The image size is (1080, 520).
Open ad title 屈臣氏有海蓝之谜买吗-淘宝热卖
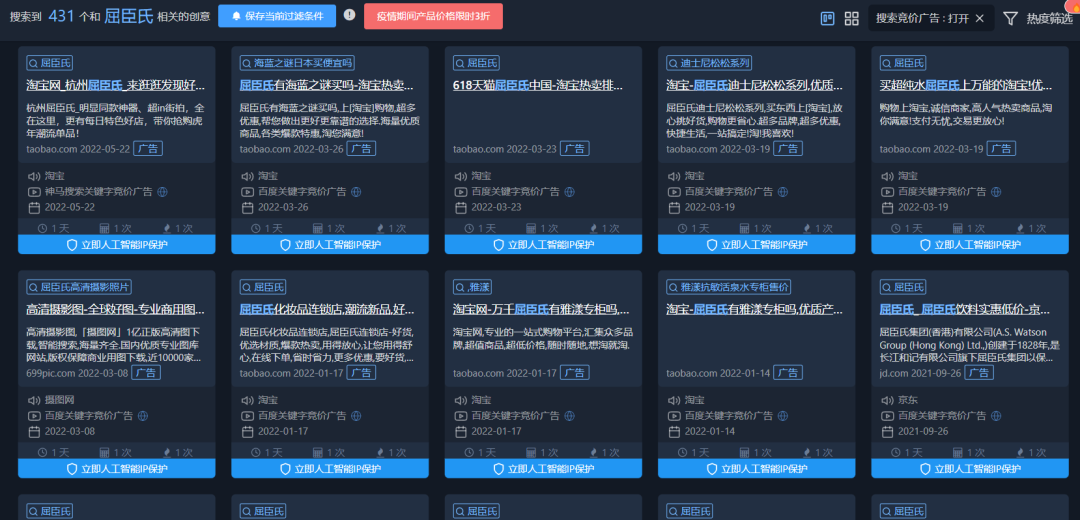tap(326, 86)
